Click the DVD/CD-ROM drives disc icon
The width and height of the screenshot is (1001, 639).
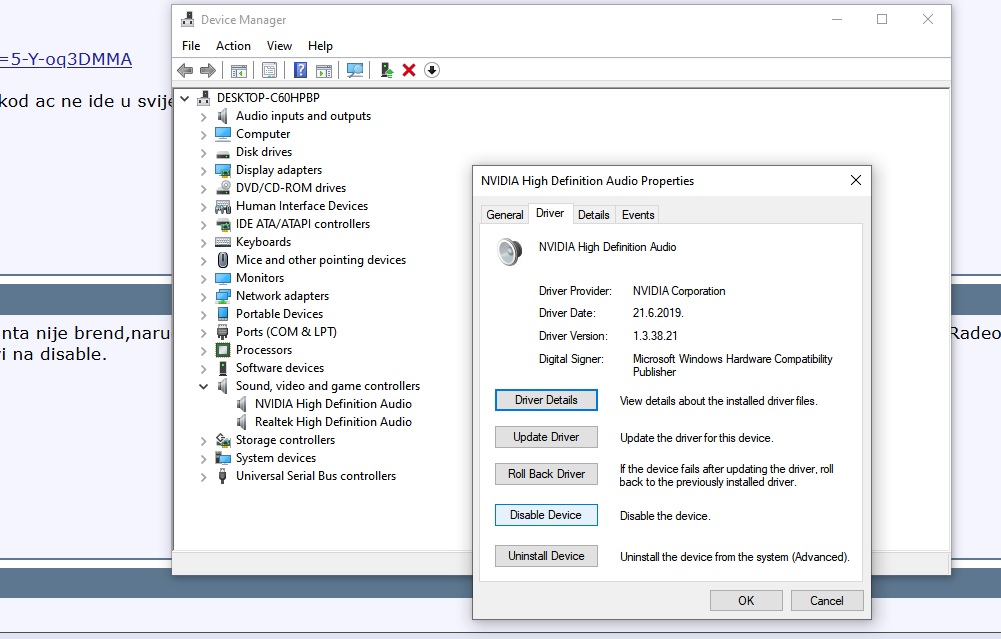(223, 188)
